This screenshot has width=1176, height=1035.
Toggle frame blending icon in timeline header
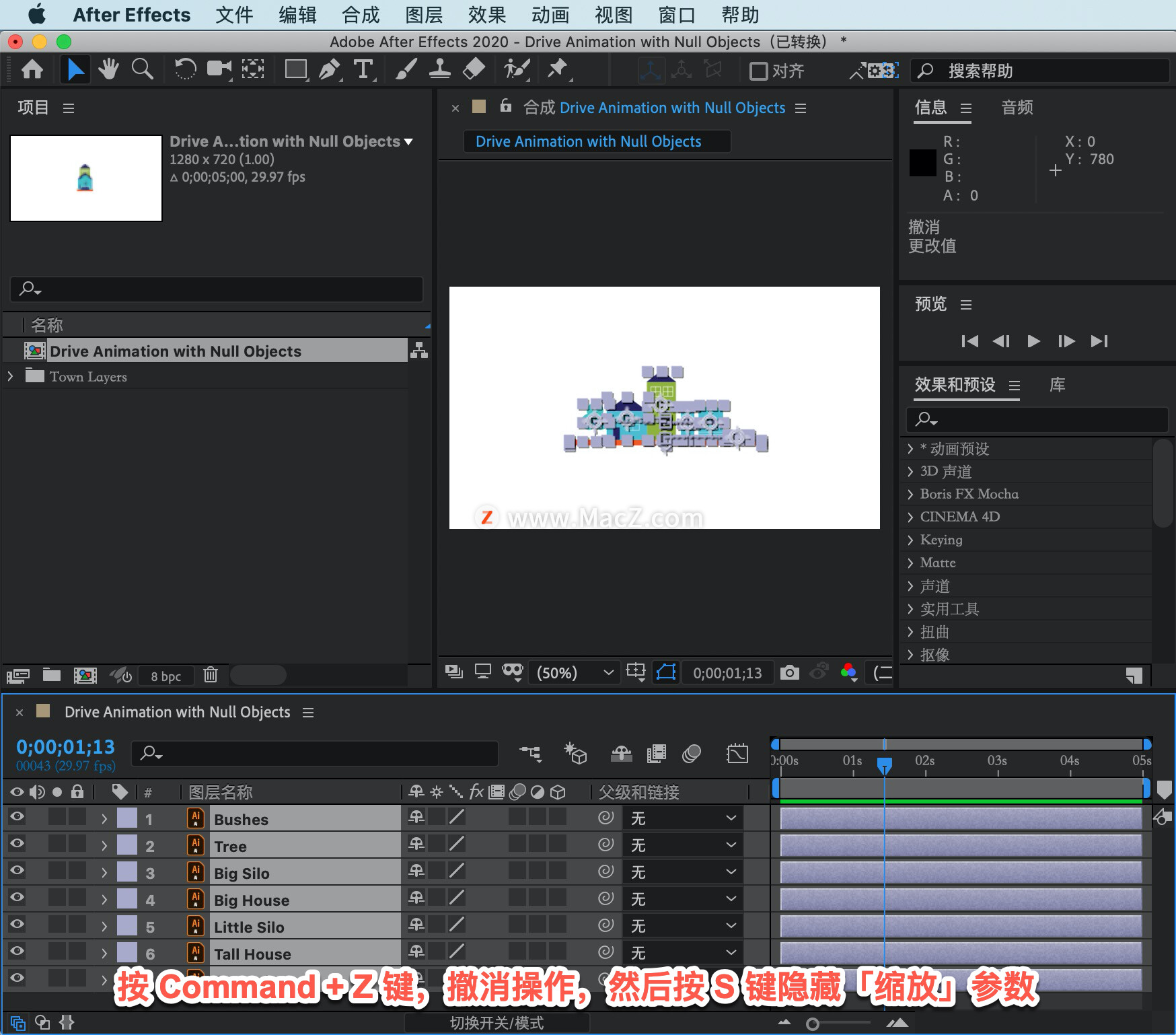click(x=656, y=753)
